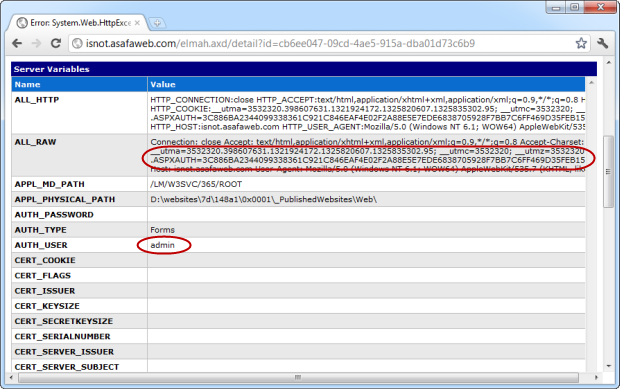
Task: Click the Name column header
Action: point(27,84)
